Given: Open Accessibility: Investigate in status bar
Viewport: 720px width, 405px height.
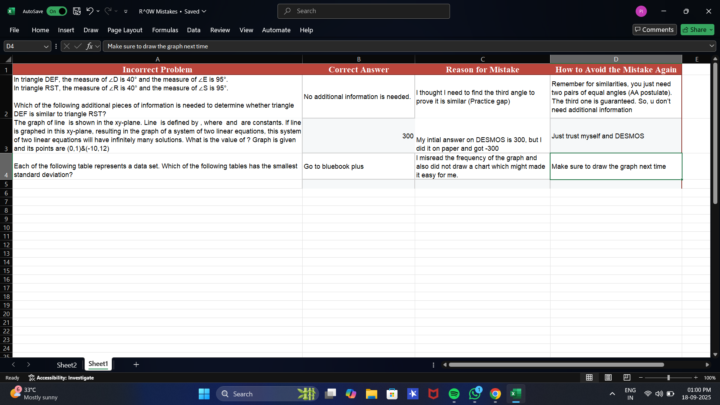Looking at the screenshot, I should [x=61, y=378].
